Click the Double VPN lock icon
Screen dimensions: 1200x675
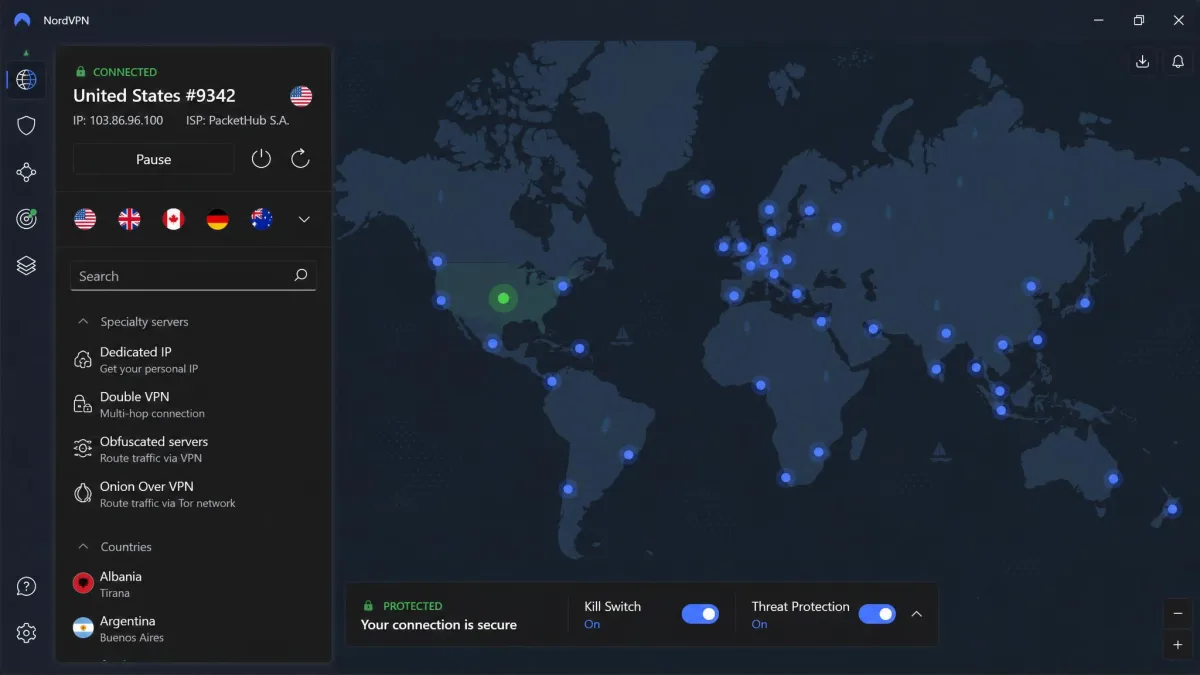(83, 404)
